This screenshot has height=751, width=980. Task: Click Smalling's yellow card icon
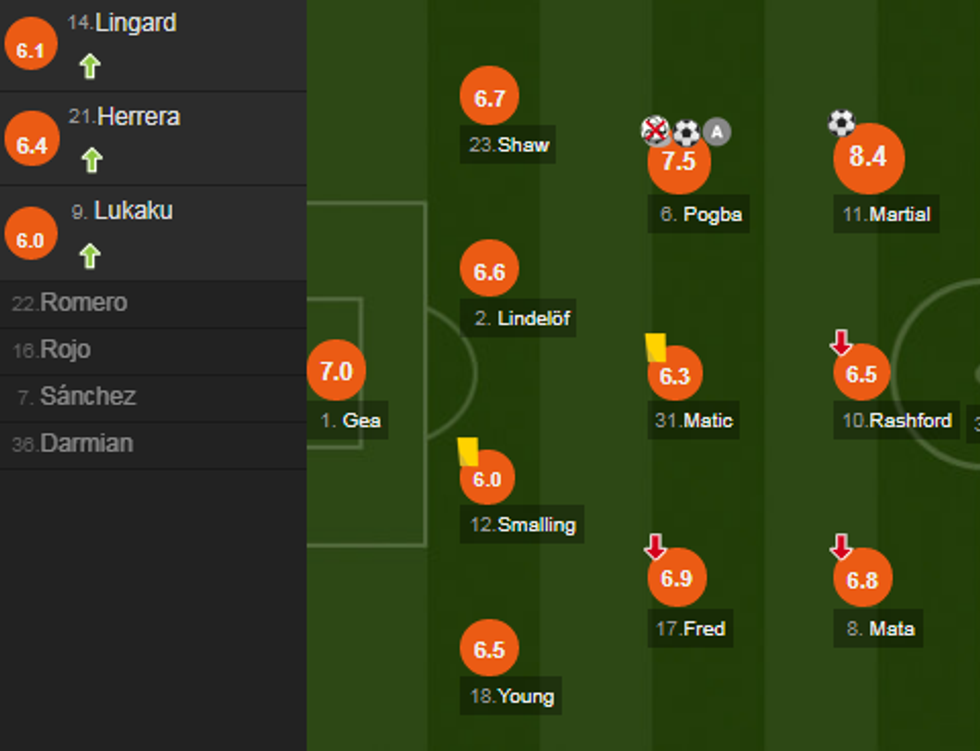[x=468, y=451]
